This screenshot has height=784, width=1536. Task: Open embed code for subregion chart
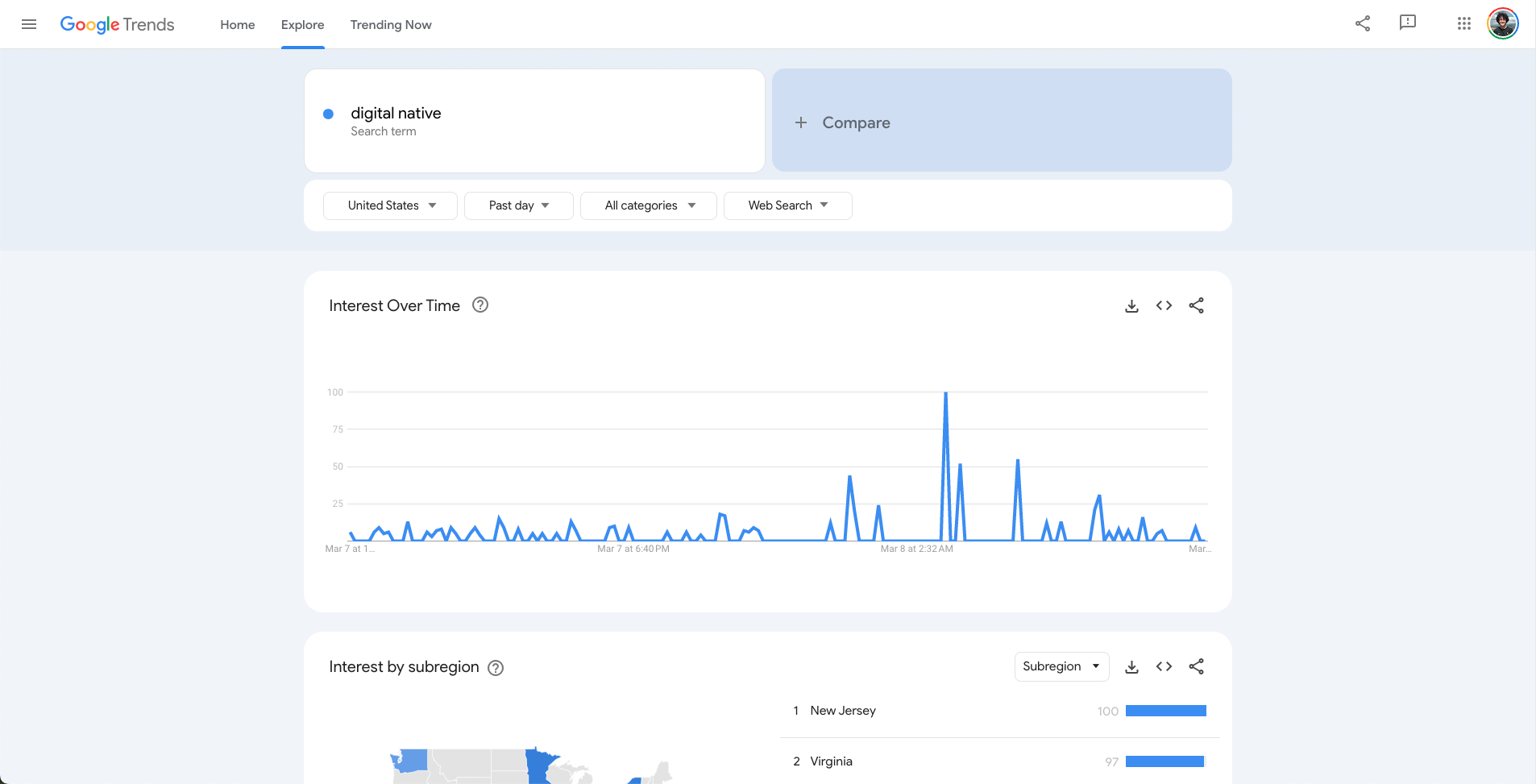coord(1164,666)
